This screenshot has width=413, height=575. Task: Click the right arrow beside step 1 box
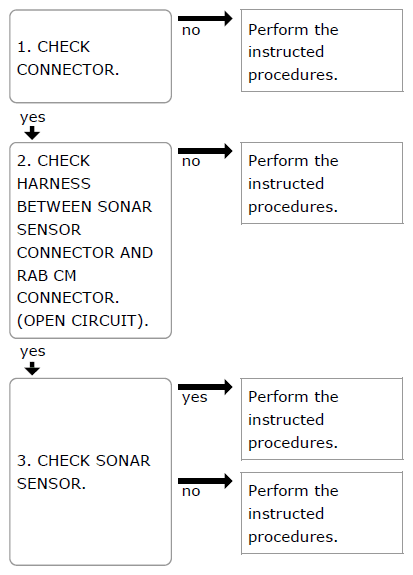pyautogui.click(x=205, y=18)
